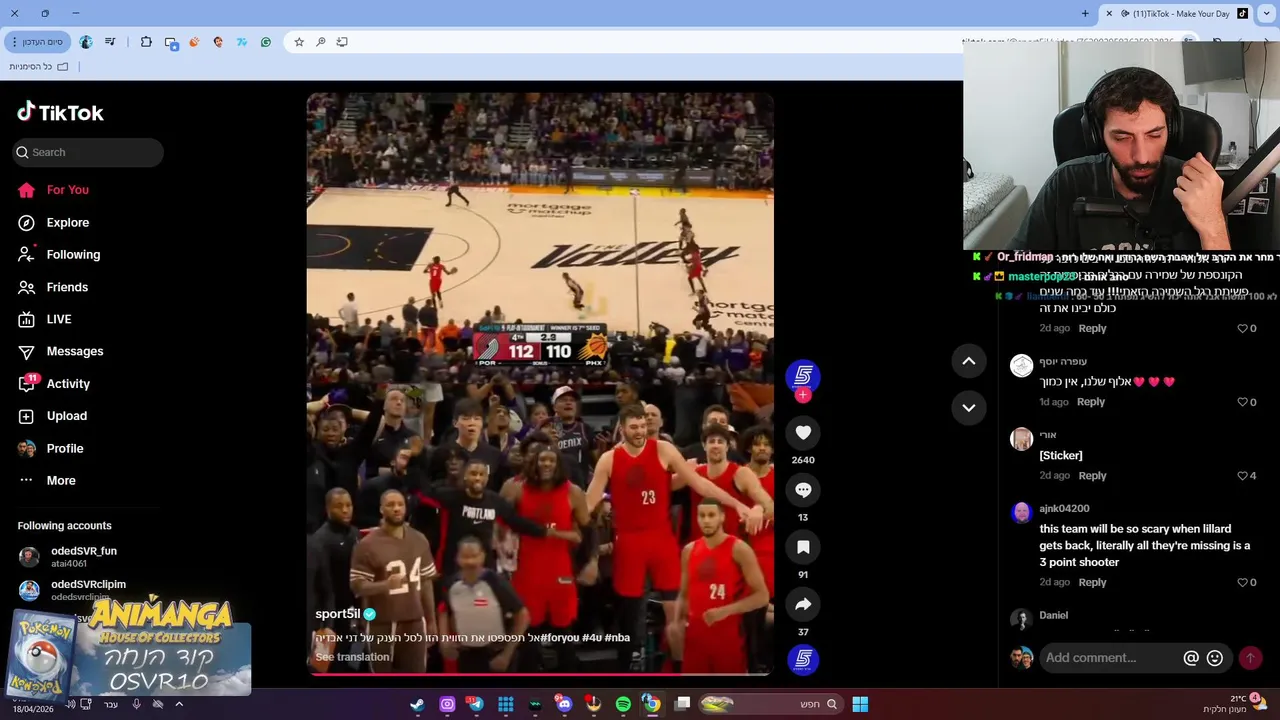Open the Windows Start menu
The height and width of the screenshot is (720, 1280).
click(x=860, y=704)
